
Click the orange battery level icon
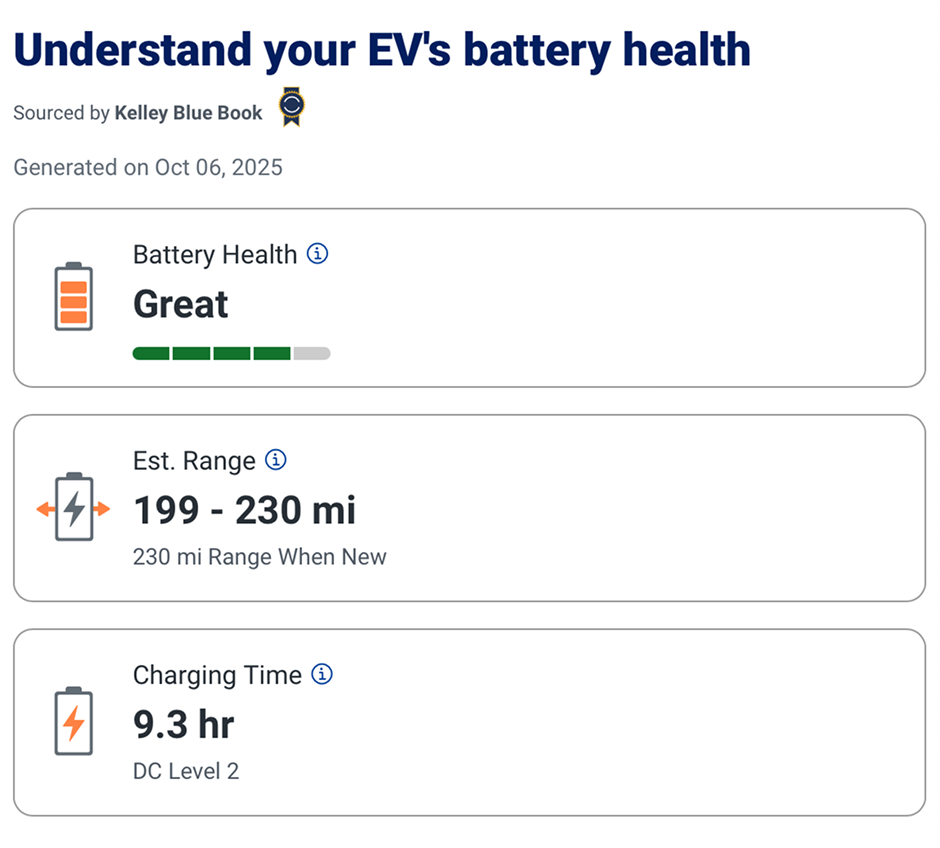73,297
